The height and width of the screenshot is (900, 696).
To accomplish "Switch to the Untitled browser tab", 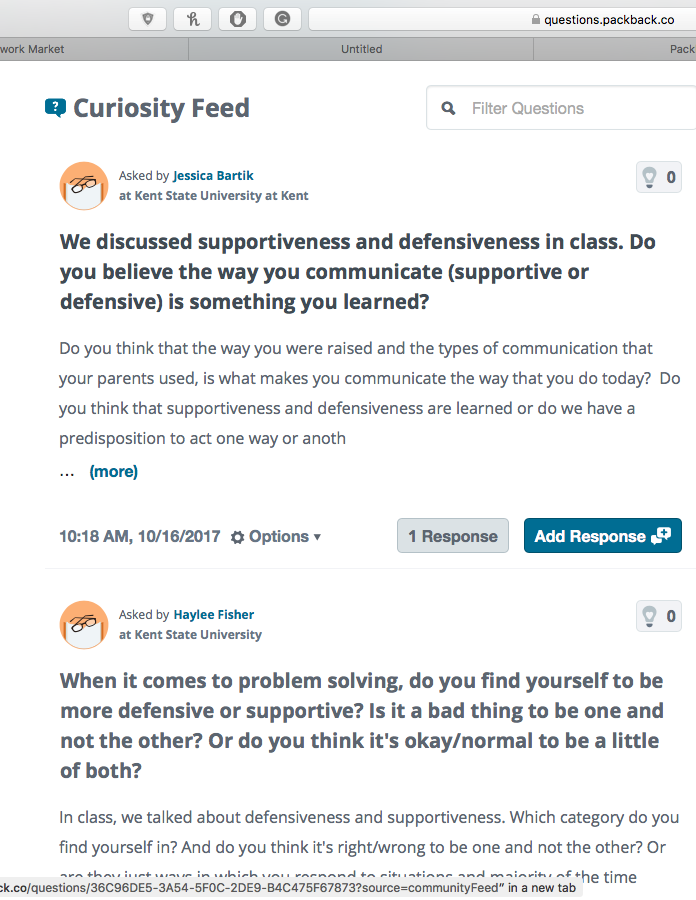I will coord(361,49).
